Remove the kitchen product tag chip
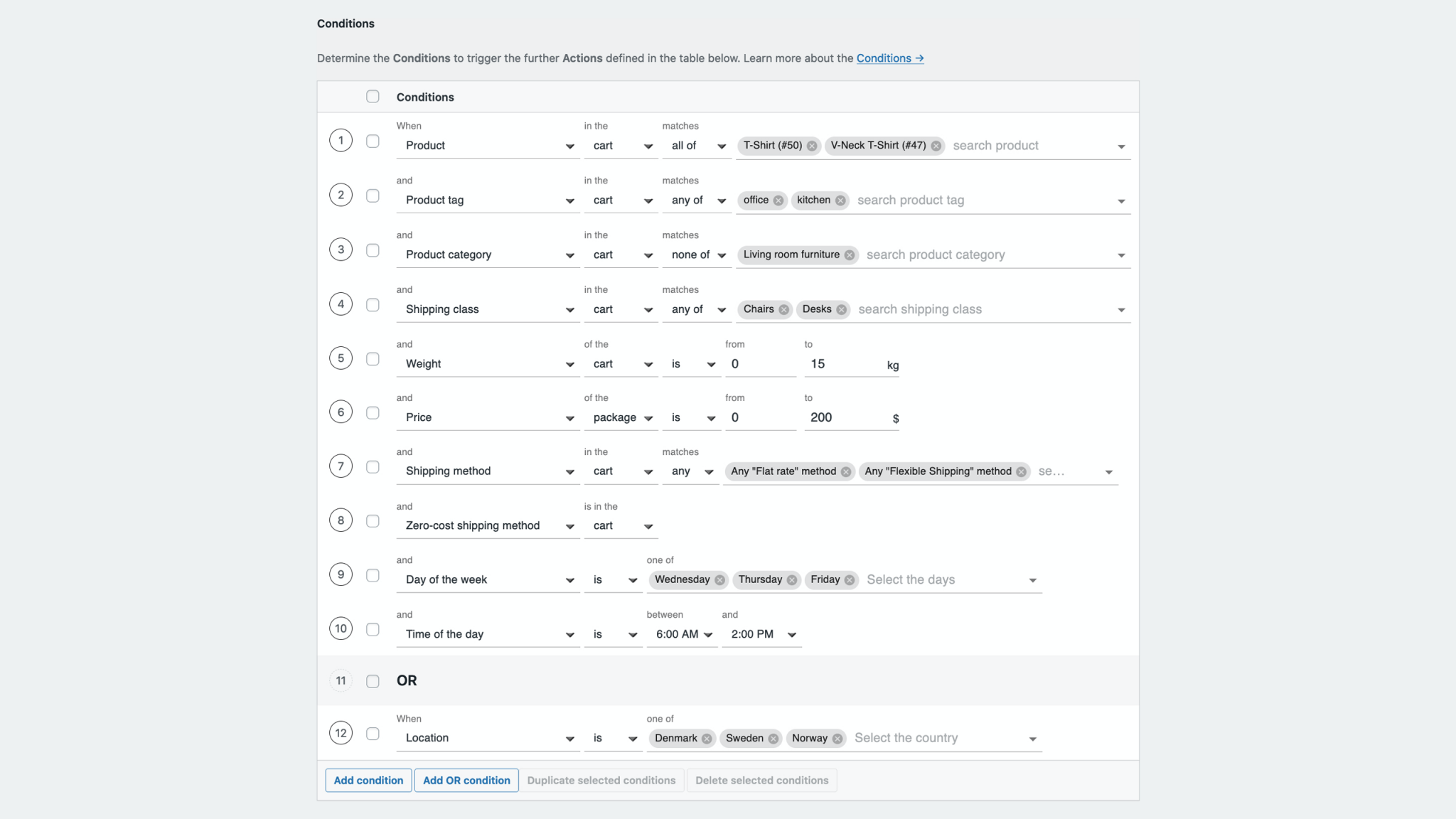 click(842, 200)
